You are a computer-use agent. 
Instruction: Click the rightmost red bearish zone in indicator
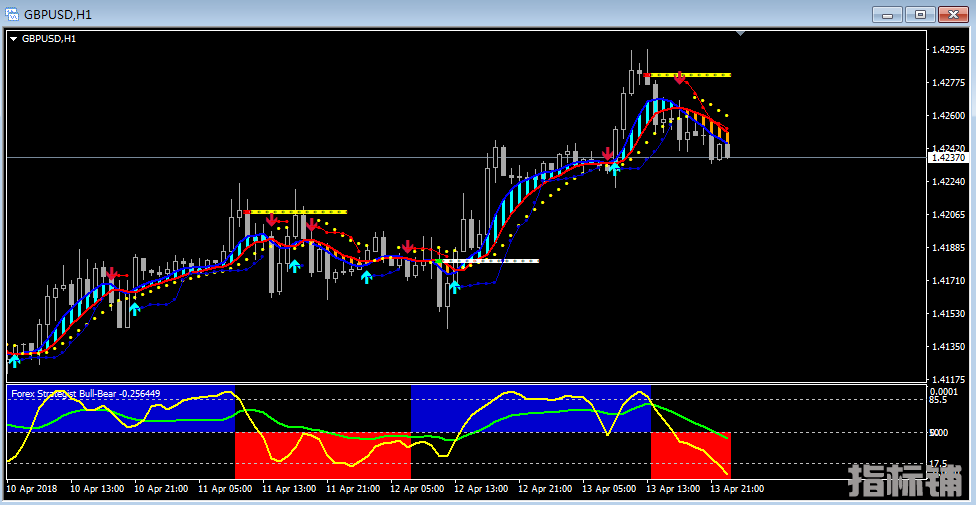[x=690, y=456]
